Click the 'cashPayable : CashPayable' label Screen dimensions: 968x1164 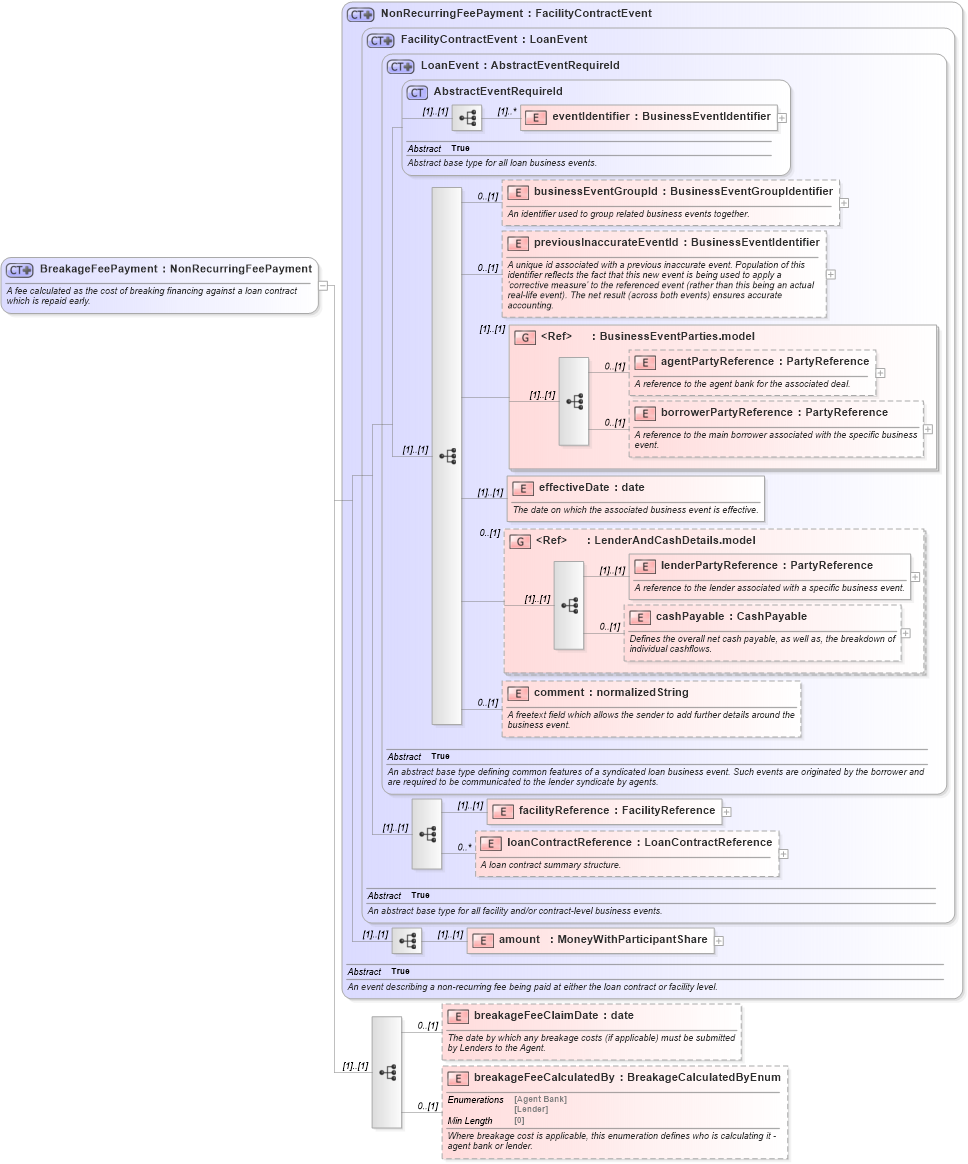tap(731, 617)
